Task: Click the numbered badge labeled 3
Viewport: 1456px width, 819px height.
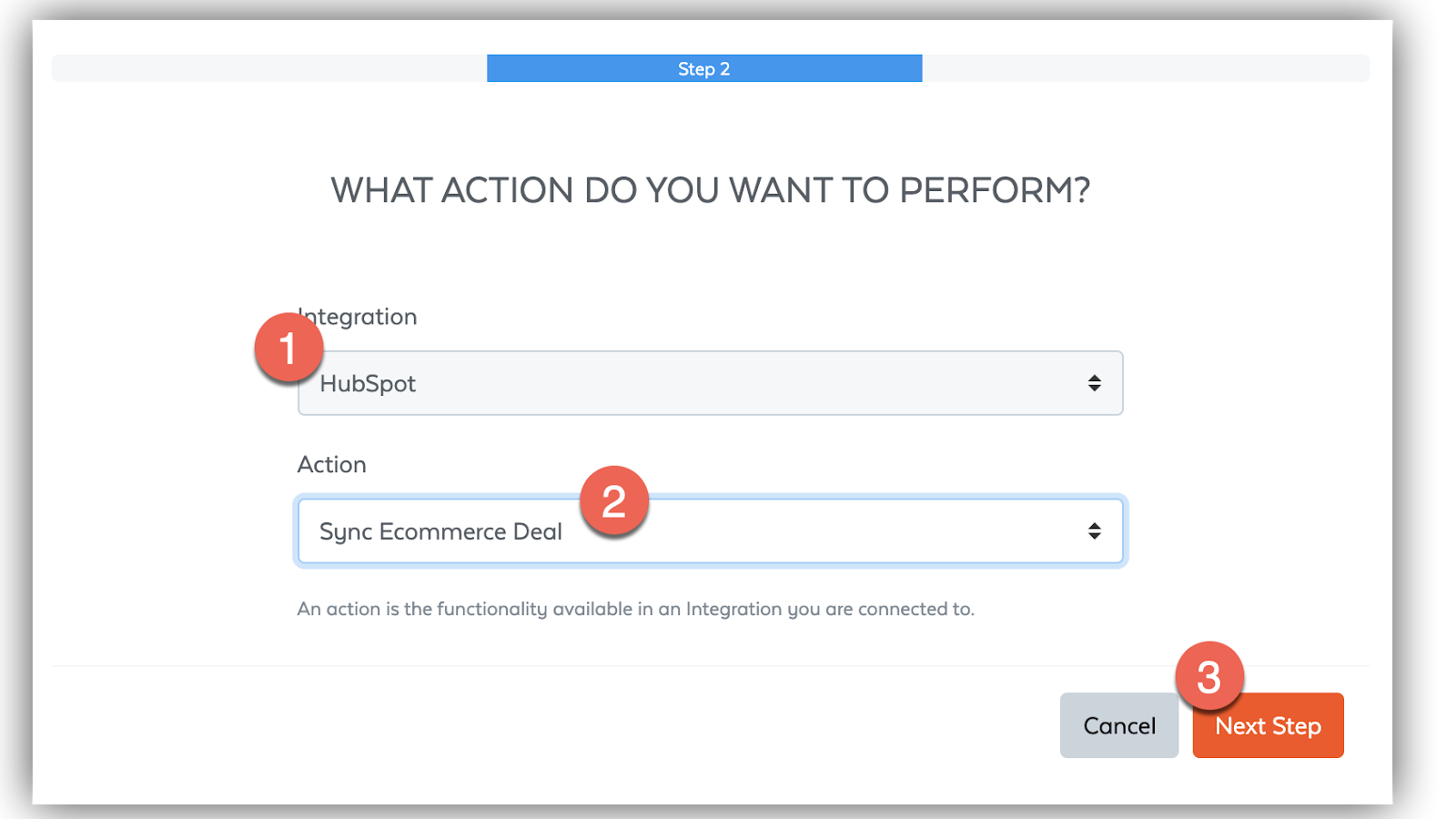Action: (x=1211, y=675)
